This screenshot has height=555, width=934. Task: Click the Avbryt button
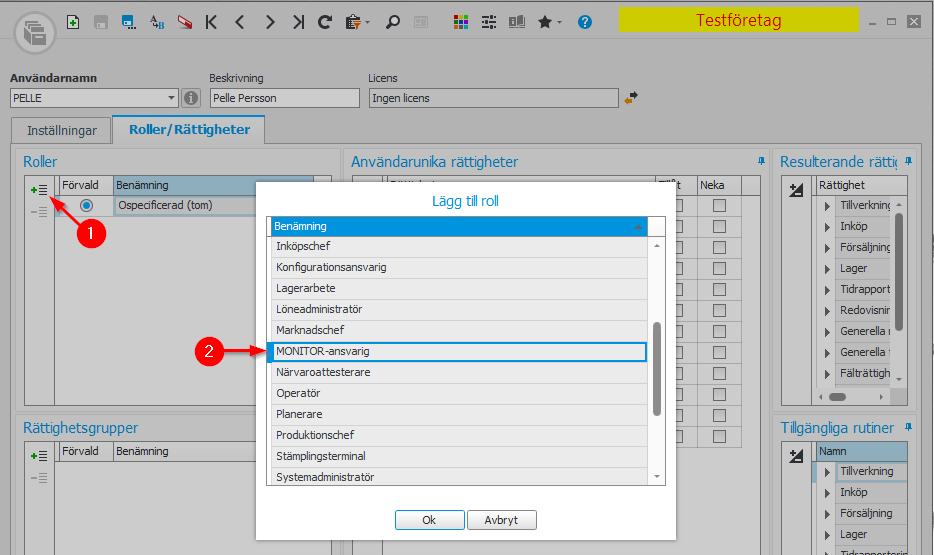pyautogui.click(x=501, y=520)
